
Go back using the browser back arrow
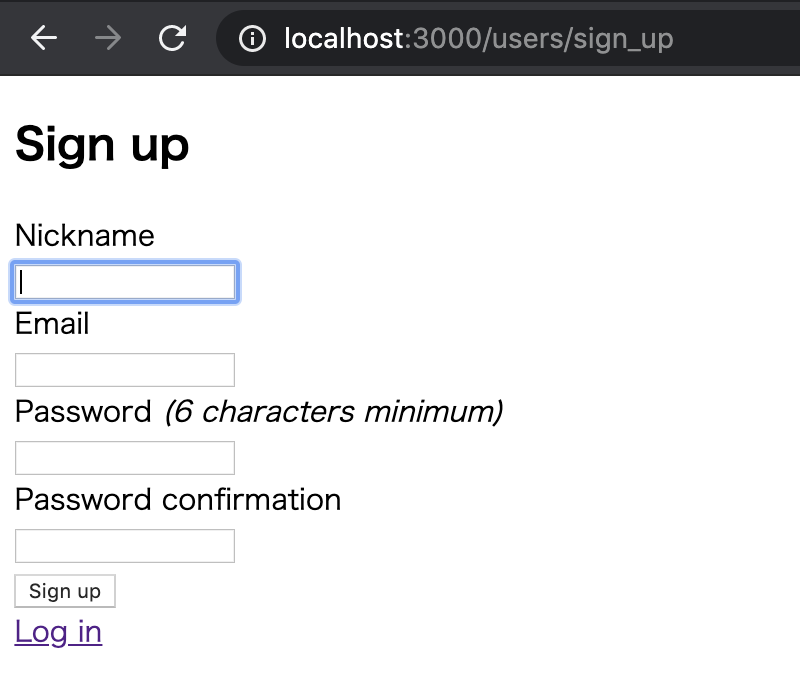(44, 38)
